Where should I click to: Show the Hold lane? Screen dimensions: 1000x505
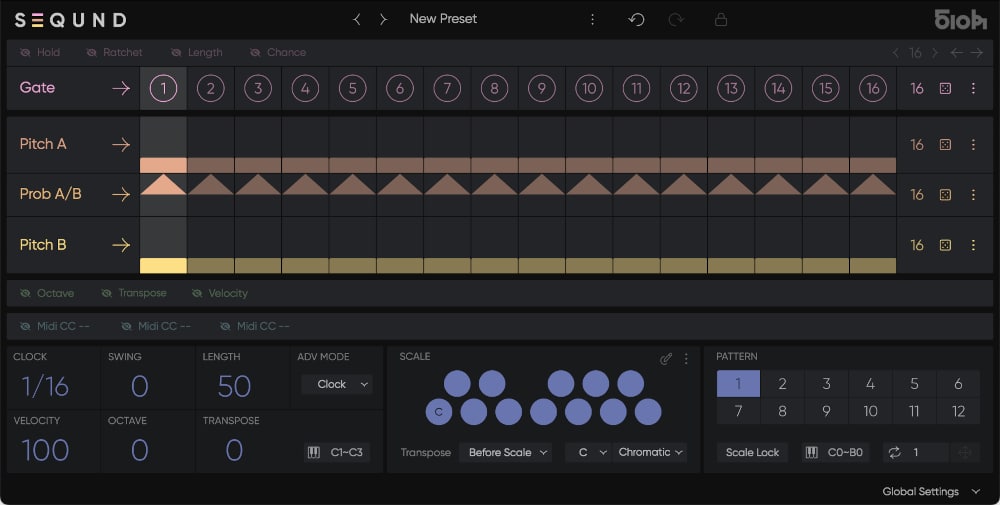point(40,52)
